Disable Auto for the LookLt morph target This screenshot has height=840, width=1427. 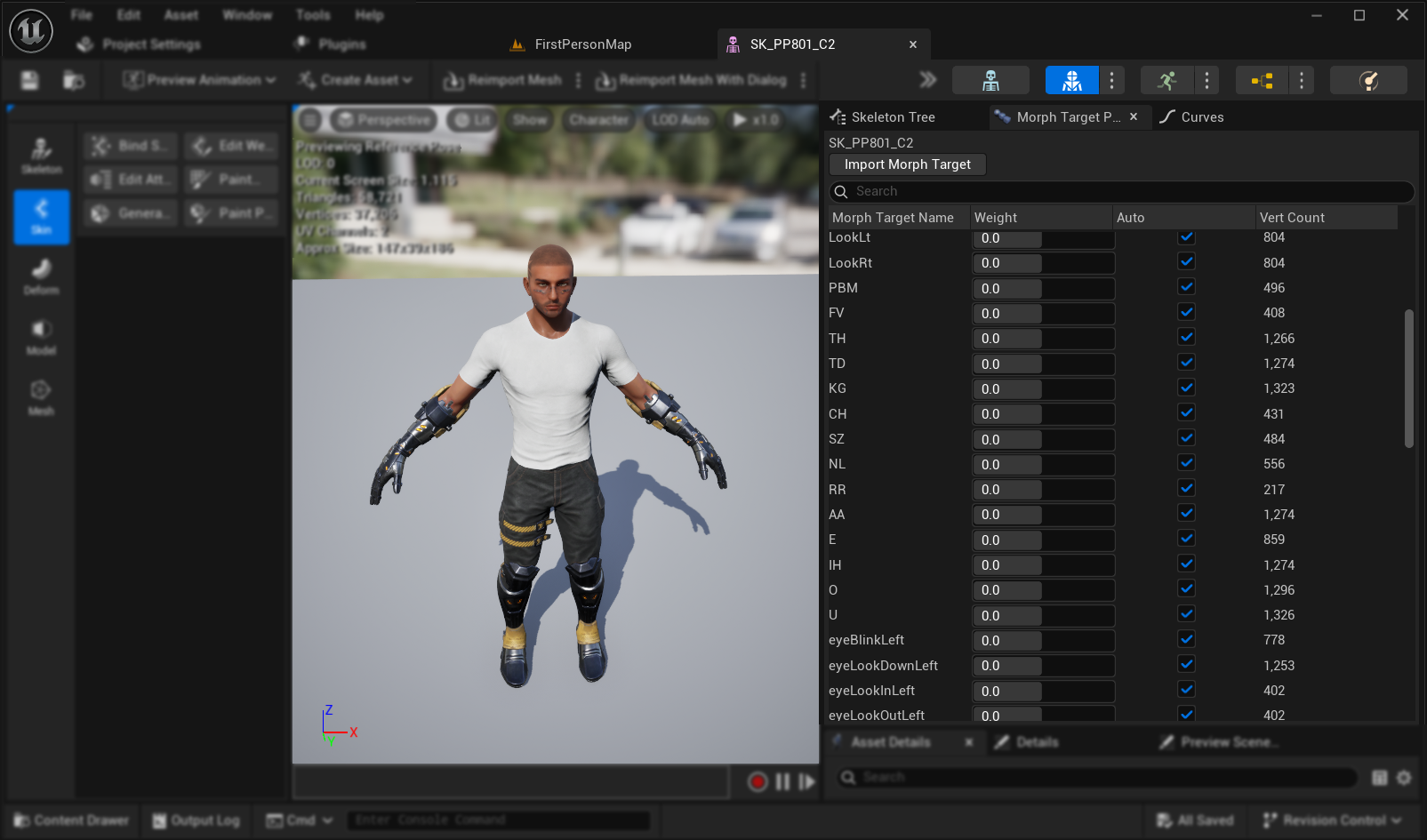(1186, 236)
